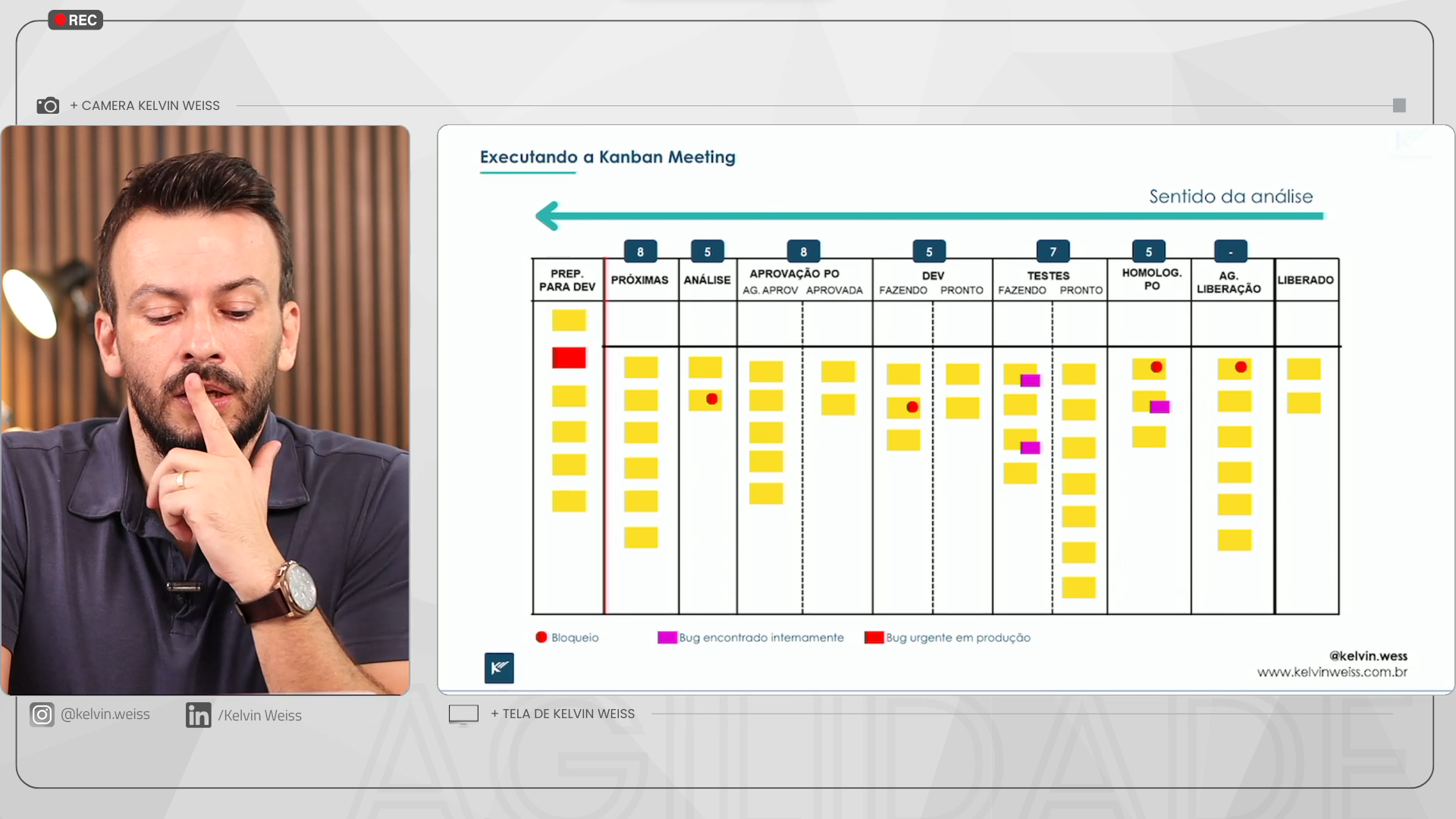Click the ANÁLISE column header
Screen dimensions: 1456x819
point(708,280)
